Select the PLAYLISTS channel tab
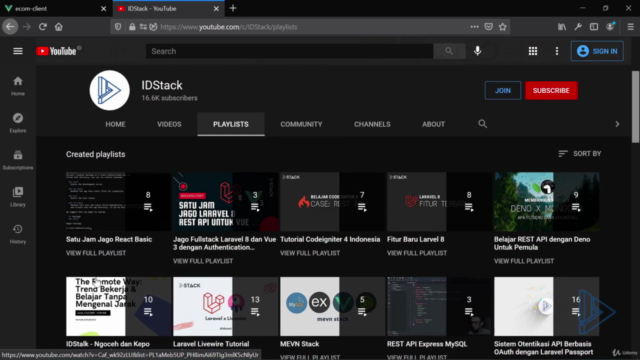The height and width of the screenshot is (360, 640). click(x=231, y=124)
